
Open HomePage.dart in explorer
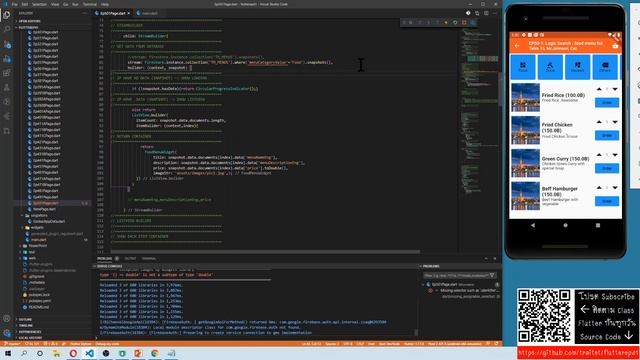coord(44,209)
